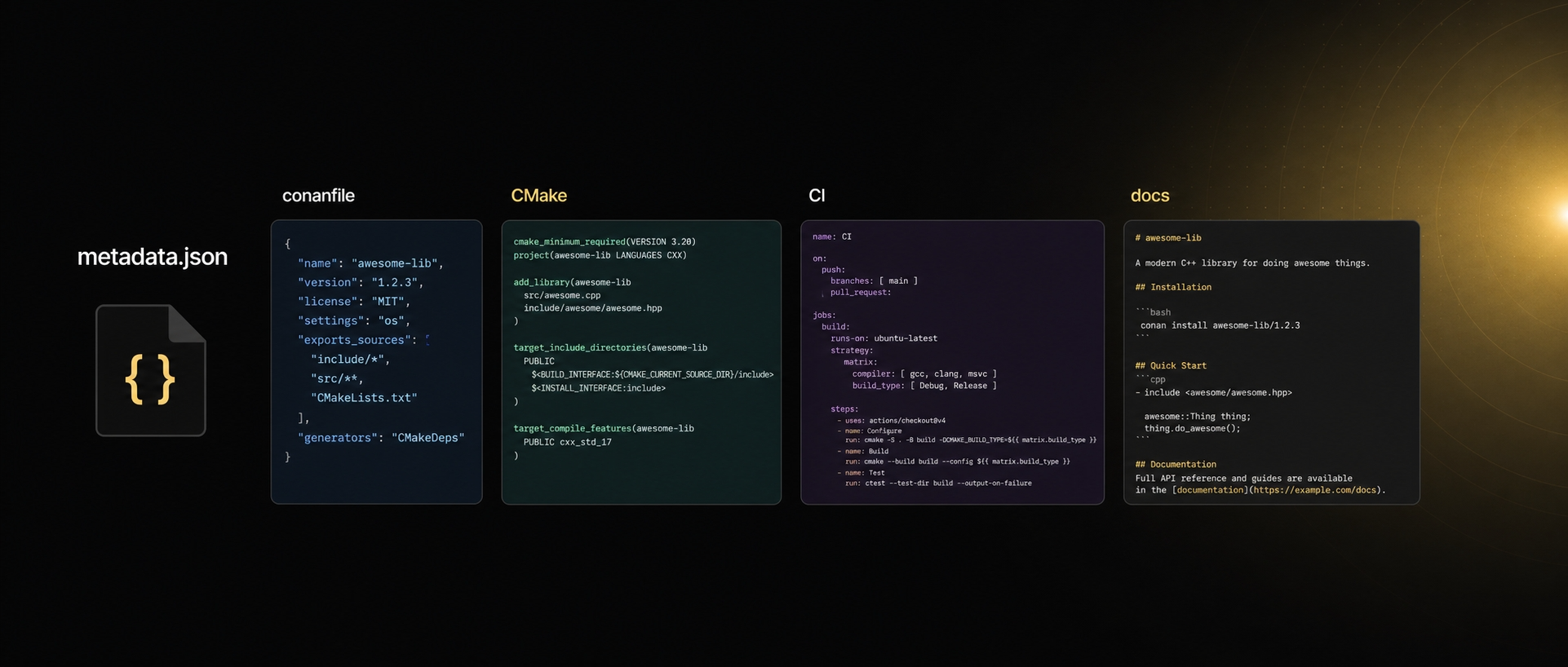Click the "thing.do_awesome();" line
The height and width of the screenshot is (667, 1568).
(1192, 429)
